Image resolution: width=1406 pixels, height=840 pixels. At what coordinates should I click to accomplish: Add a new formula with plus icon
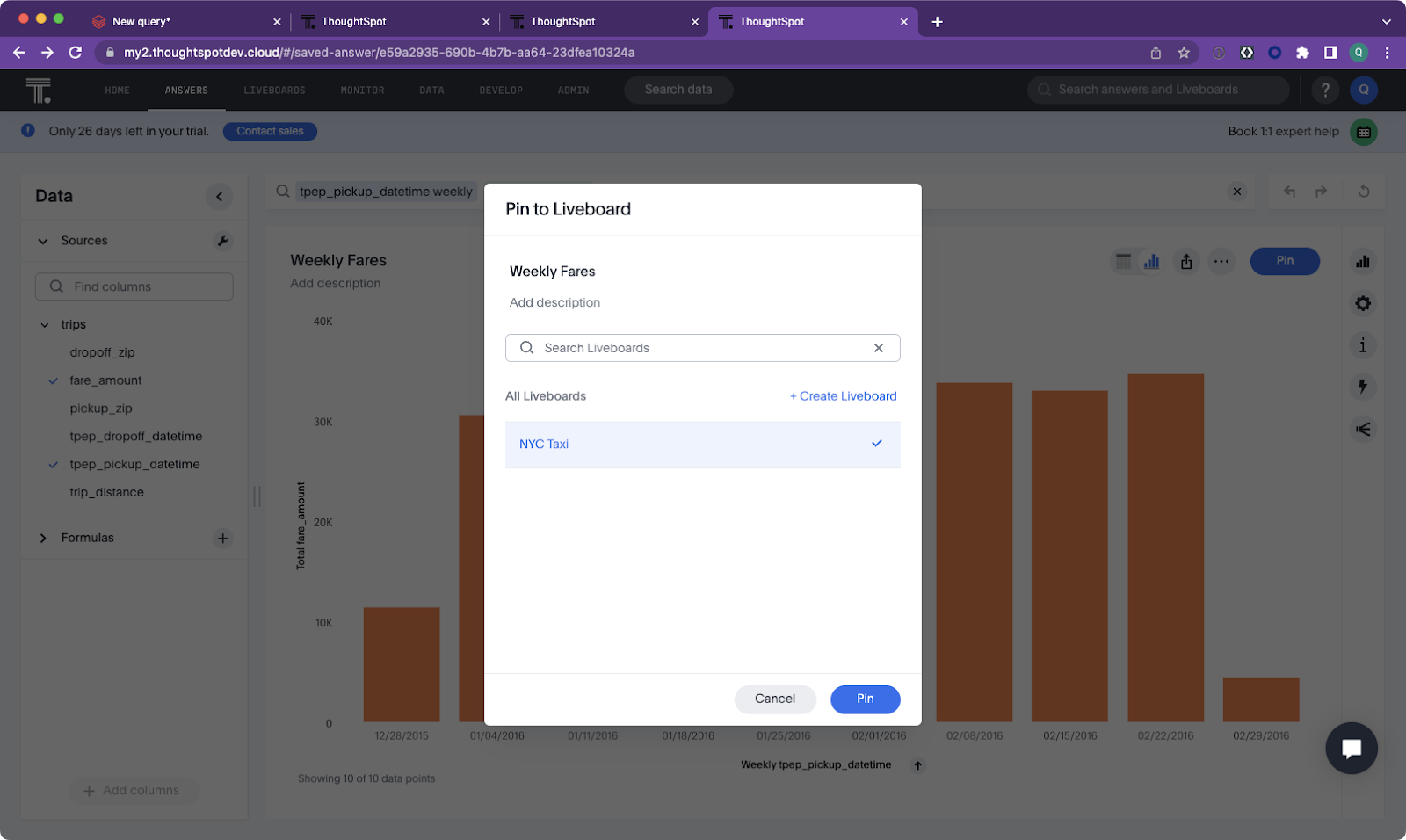[x=223, y=538]
